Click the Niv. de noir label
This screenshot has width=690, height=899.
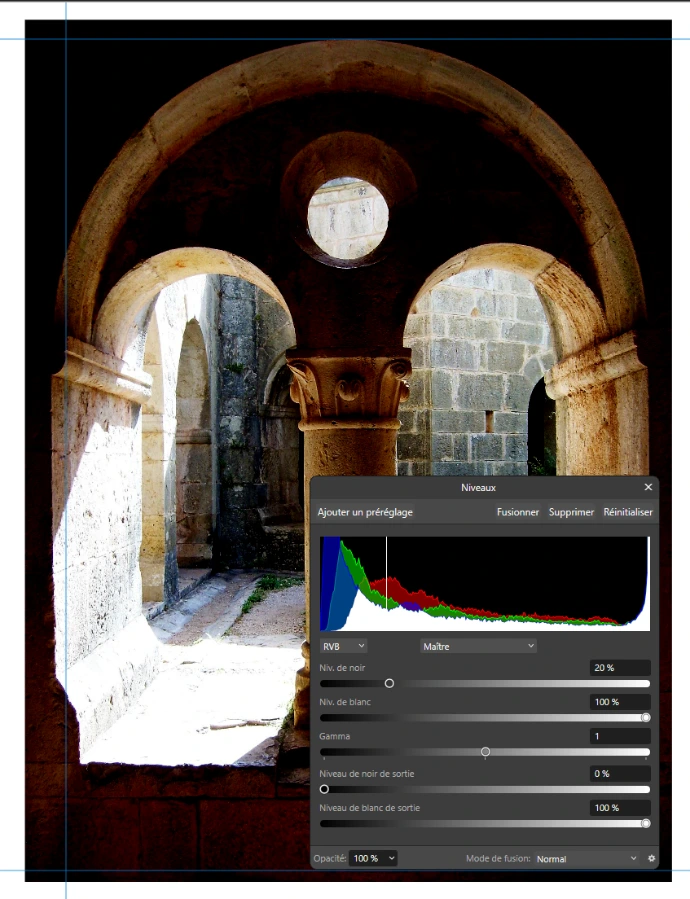coord(342,667)
